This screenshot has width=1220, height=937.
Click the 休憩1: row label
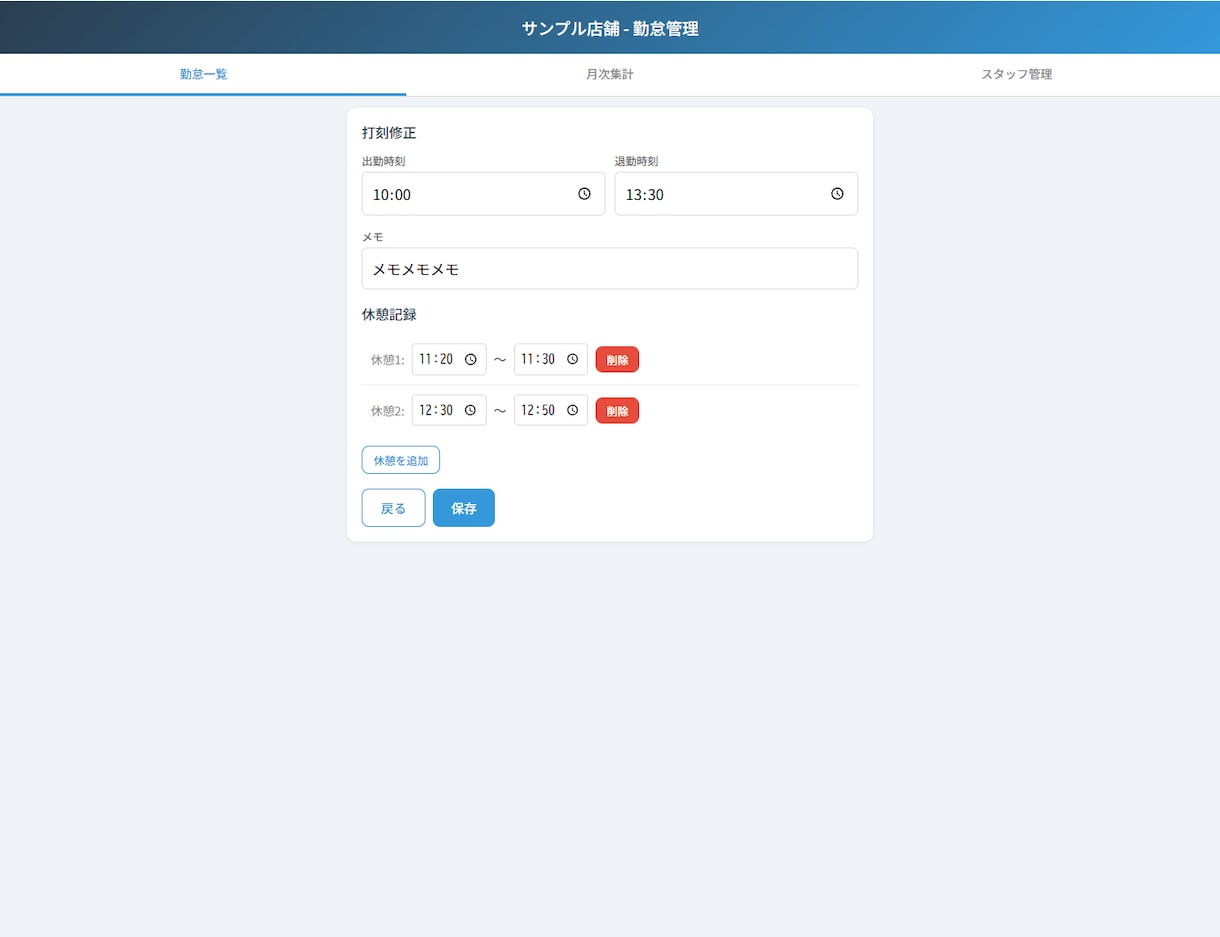click(x=388, y=360)
